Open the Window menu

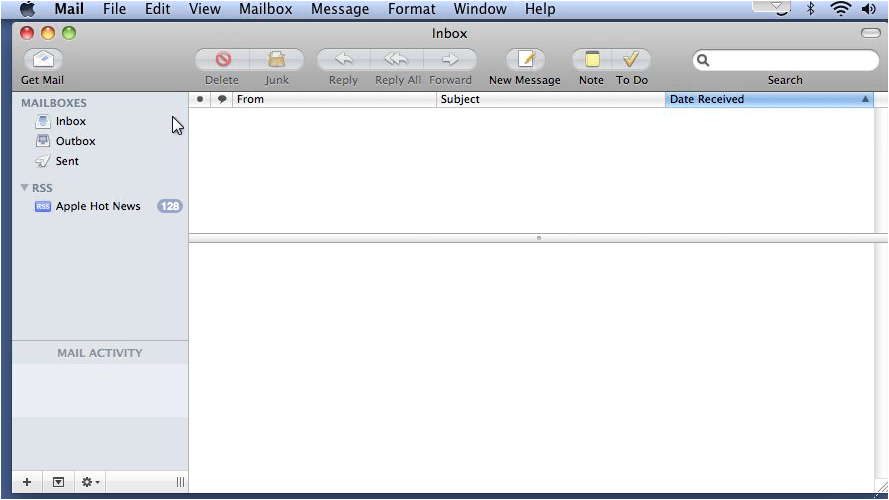tap(480, 9)
